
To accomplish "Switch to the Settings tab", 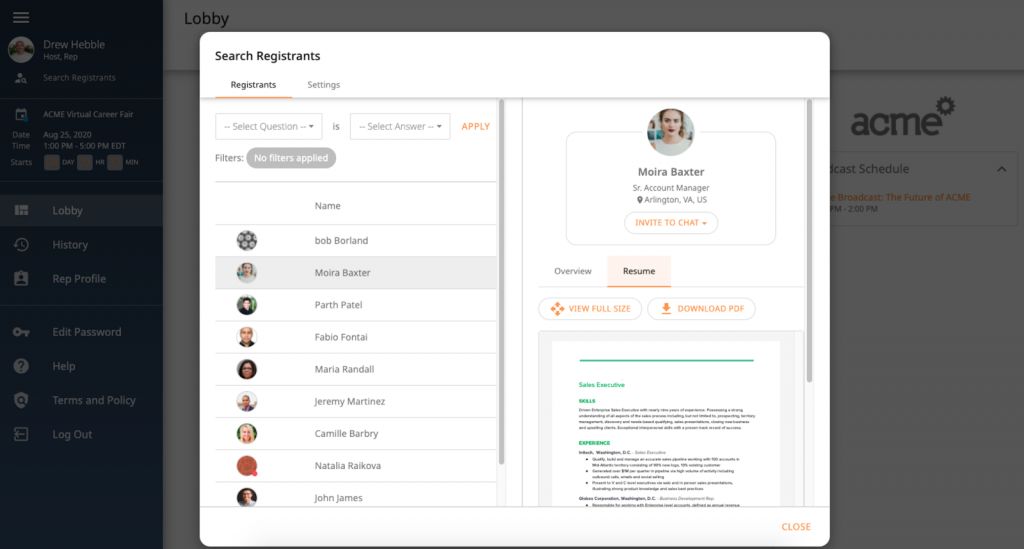I will pyautogui.click(x=323, y=85).
